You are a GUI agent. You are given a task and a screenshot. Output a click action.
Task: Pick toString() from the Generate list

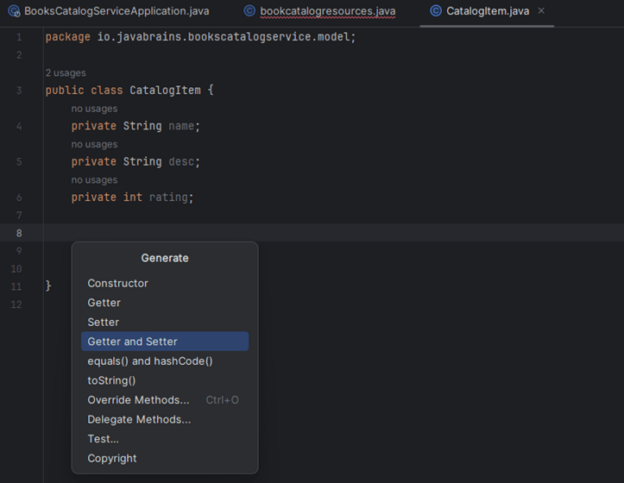112,380
